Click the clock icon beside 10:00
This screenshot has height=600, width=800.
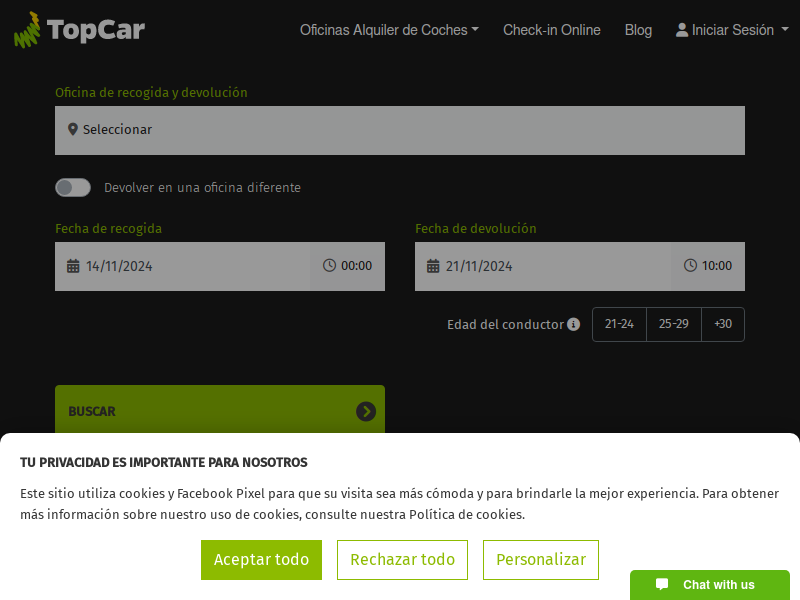click(x=690, y=266)
